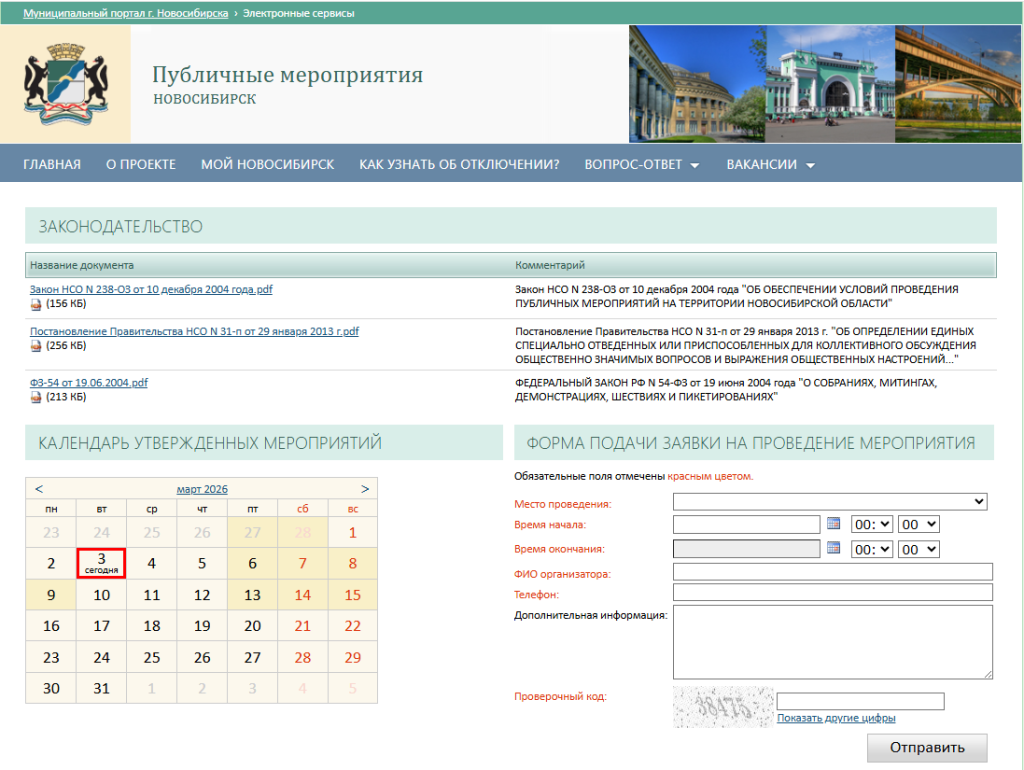
Task: Go to previous month in calendar
Action: (x=39, y=489)
